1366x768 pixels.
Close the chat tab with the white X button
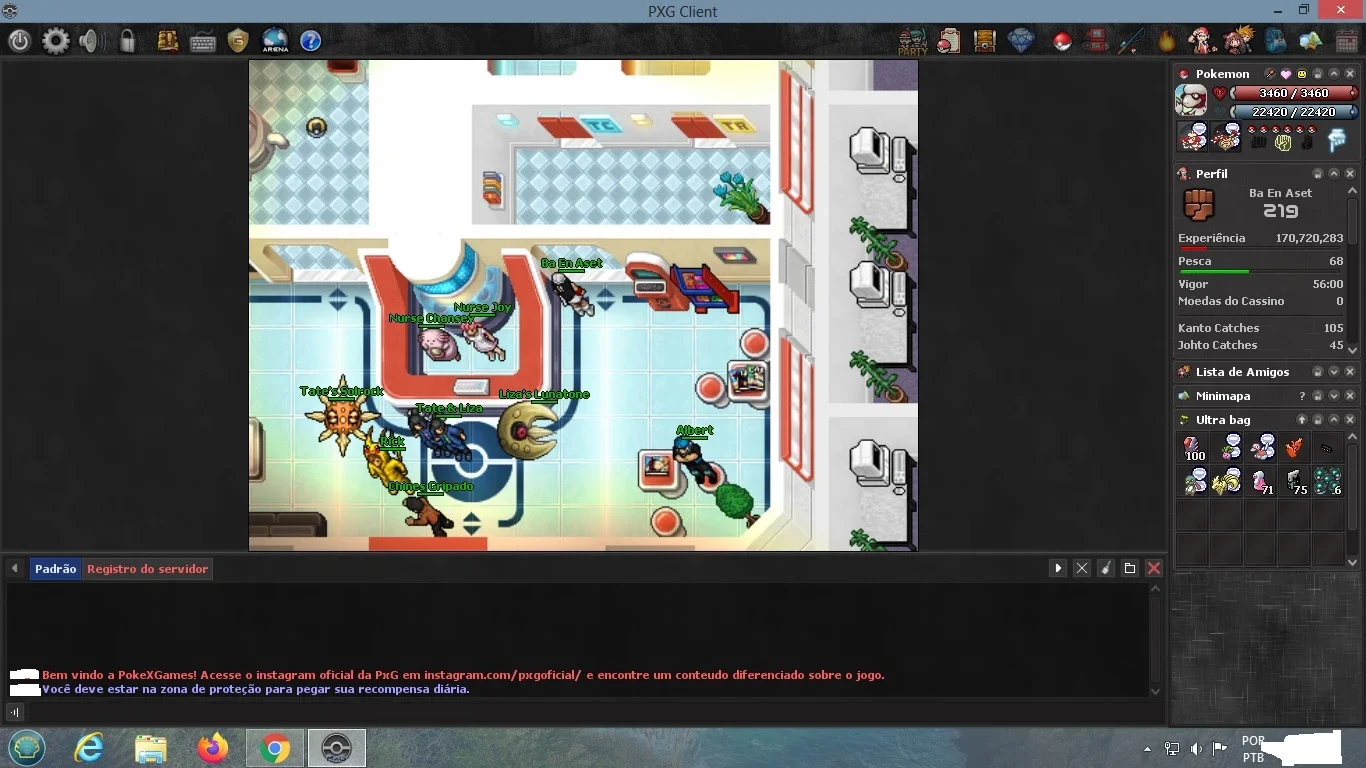point(1082,568)
